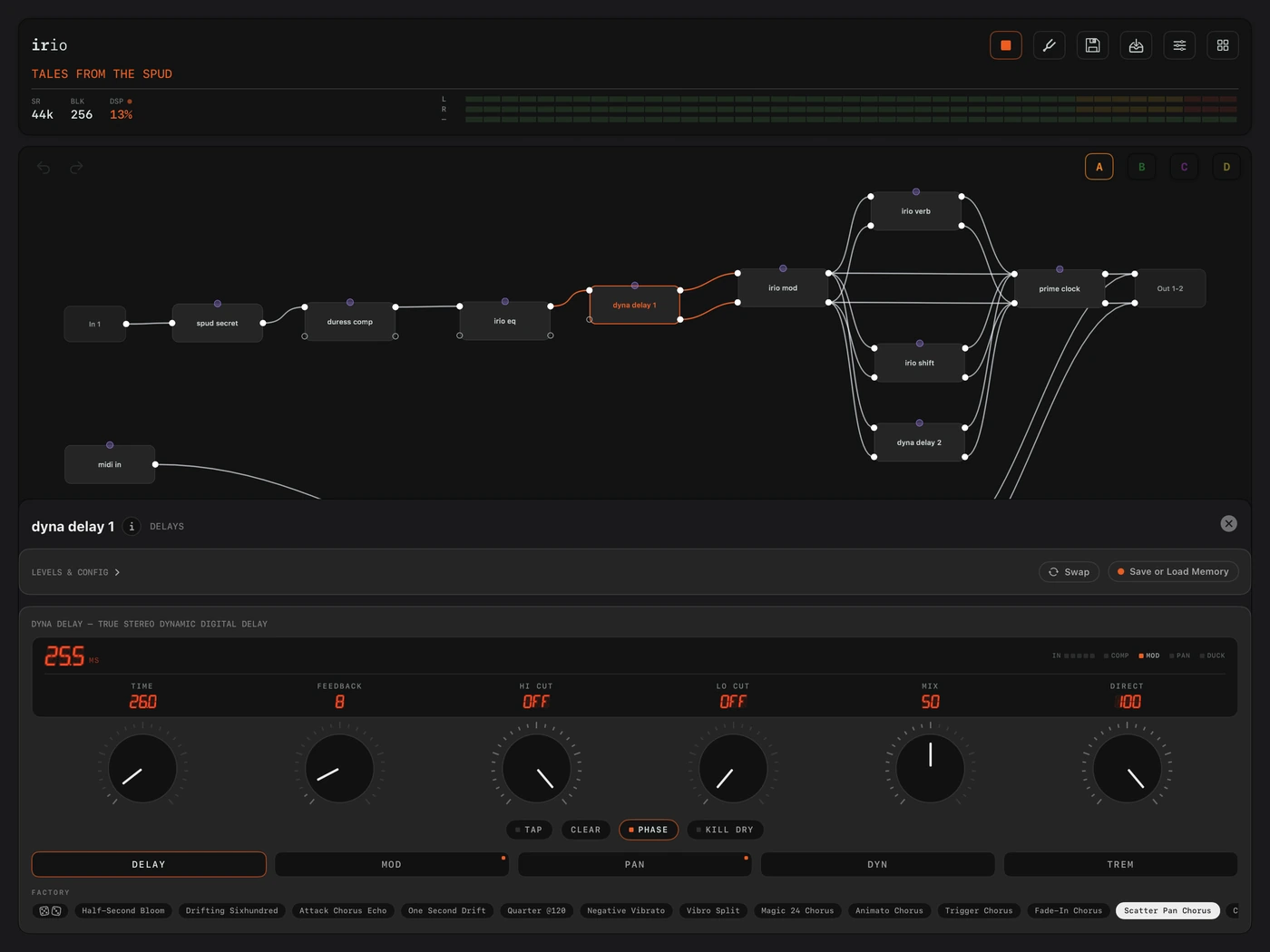Load the One Second Drift preset
Viewport: 1270px width, 952px height.
pos(447,910)
